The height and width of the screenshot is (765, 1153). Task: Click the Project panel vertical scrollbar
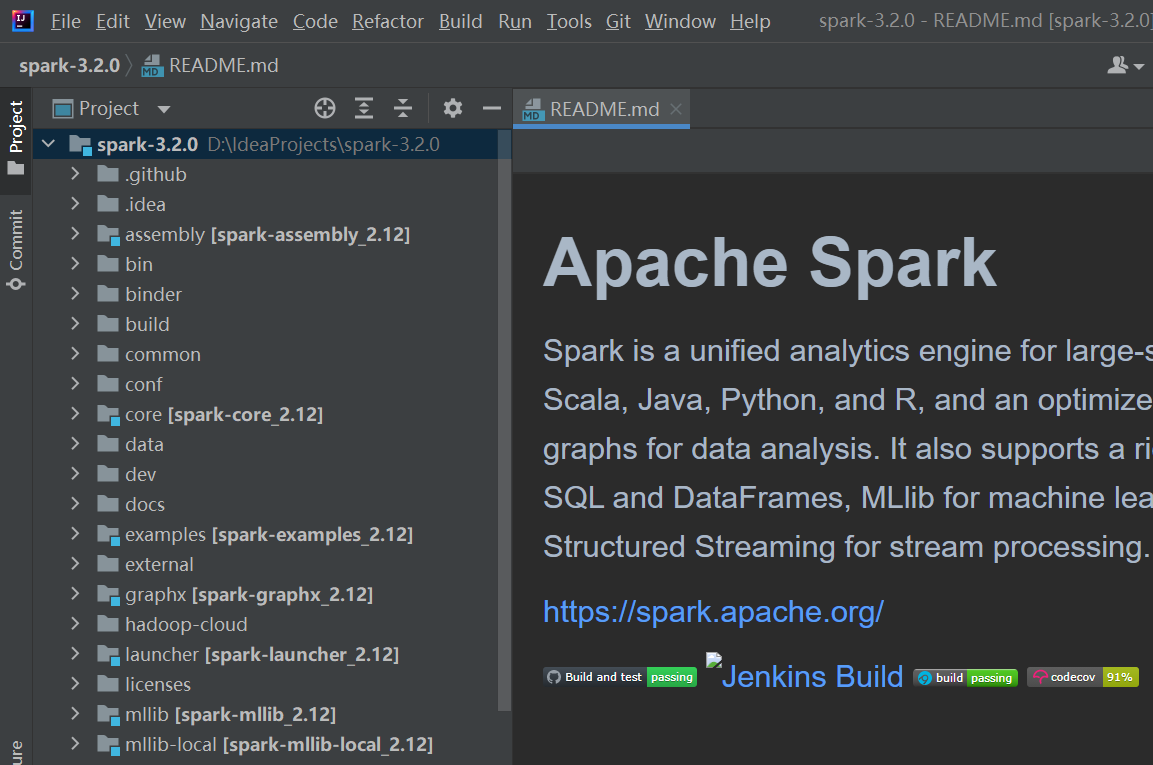coord(504,419)
